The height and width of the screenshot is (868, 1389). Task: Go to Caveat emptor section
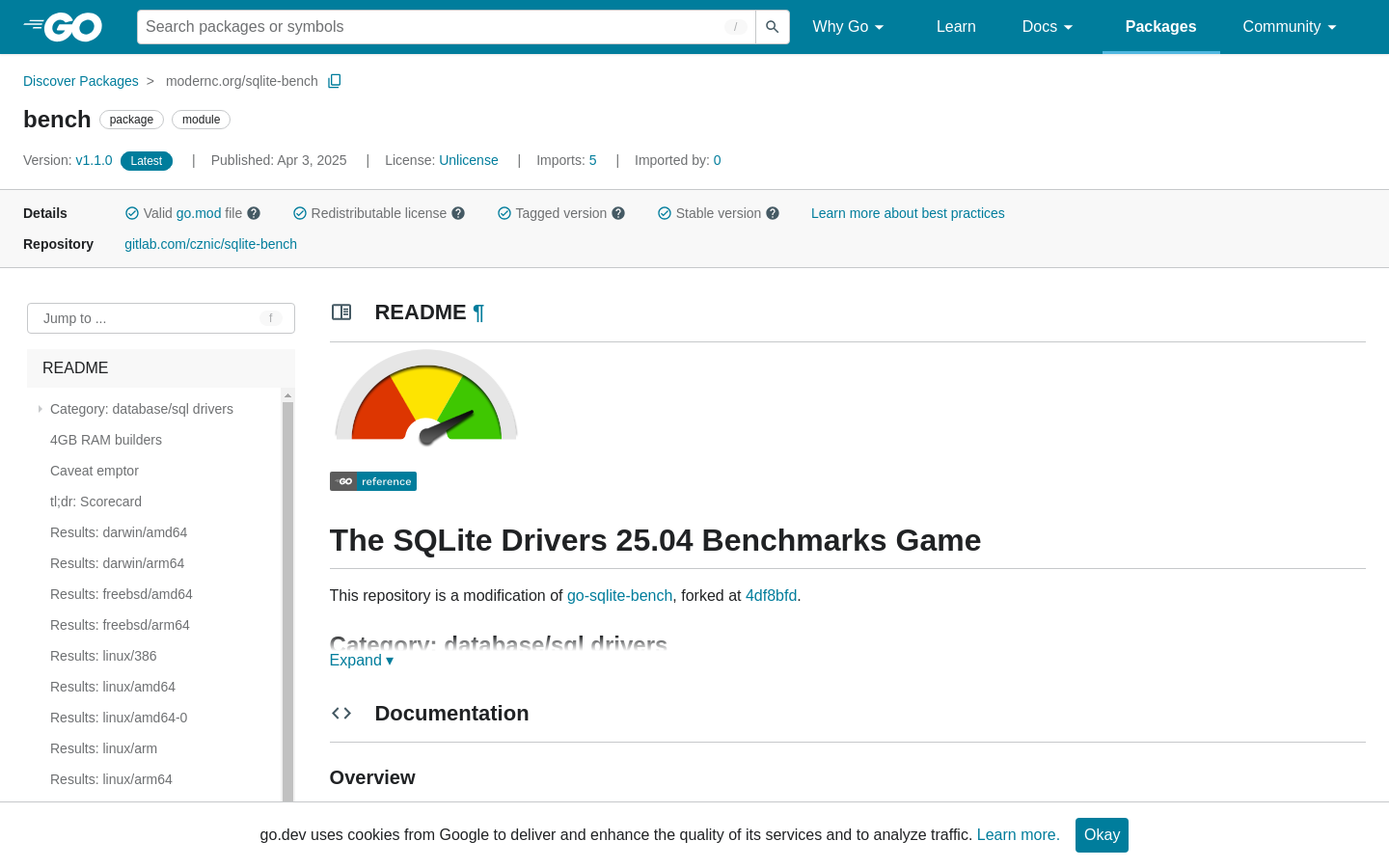point(95,471)
